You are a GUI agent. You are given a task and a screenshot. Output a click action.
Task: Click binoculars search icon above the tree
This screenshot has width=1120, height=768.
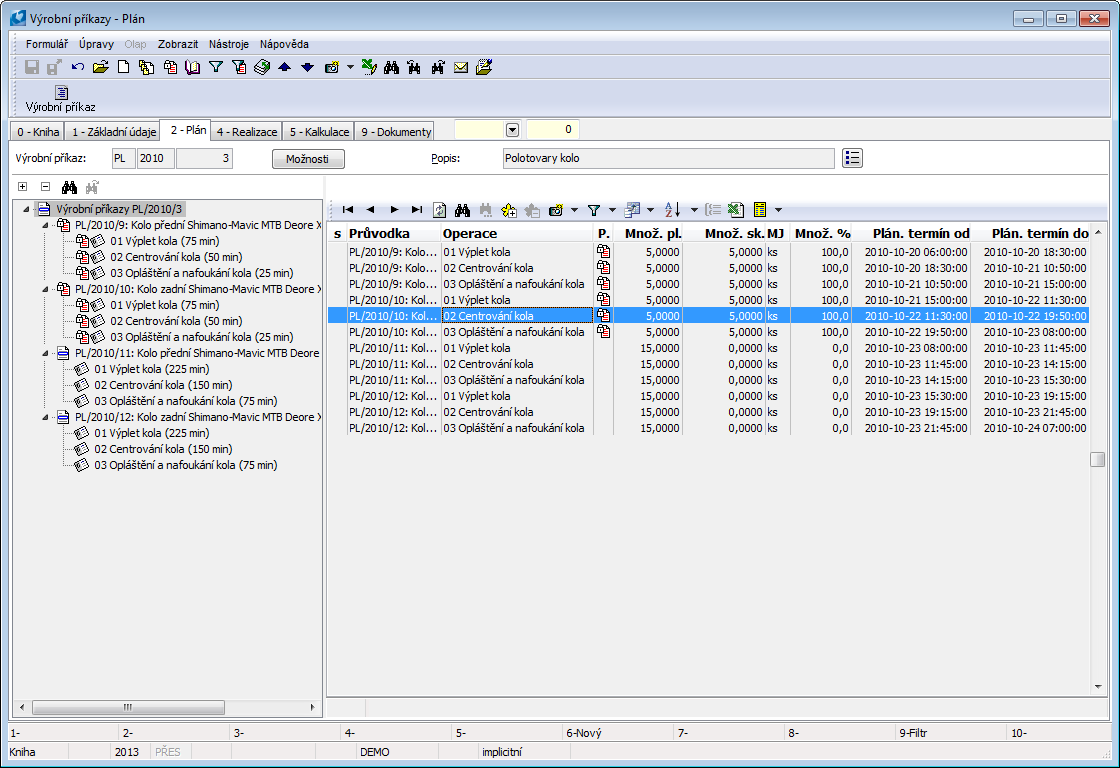70,187
